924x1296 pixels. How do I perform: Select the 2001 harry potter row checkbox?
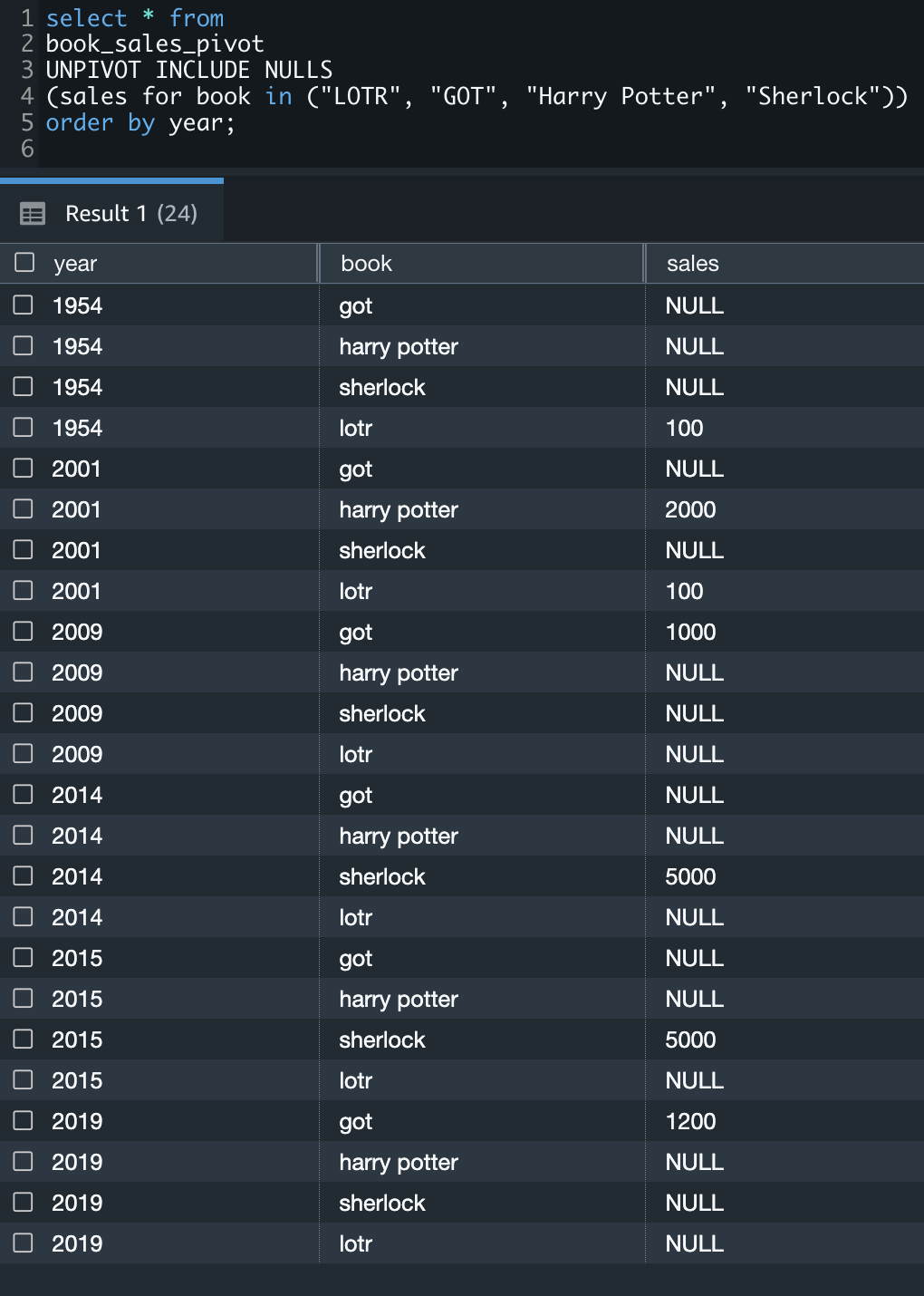24,508
